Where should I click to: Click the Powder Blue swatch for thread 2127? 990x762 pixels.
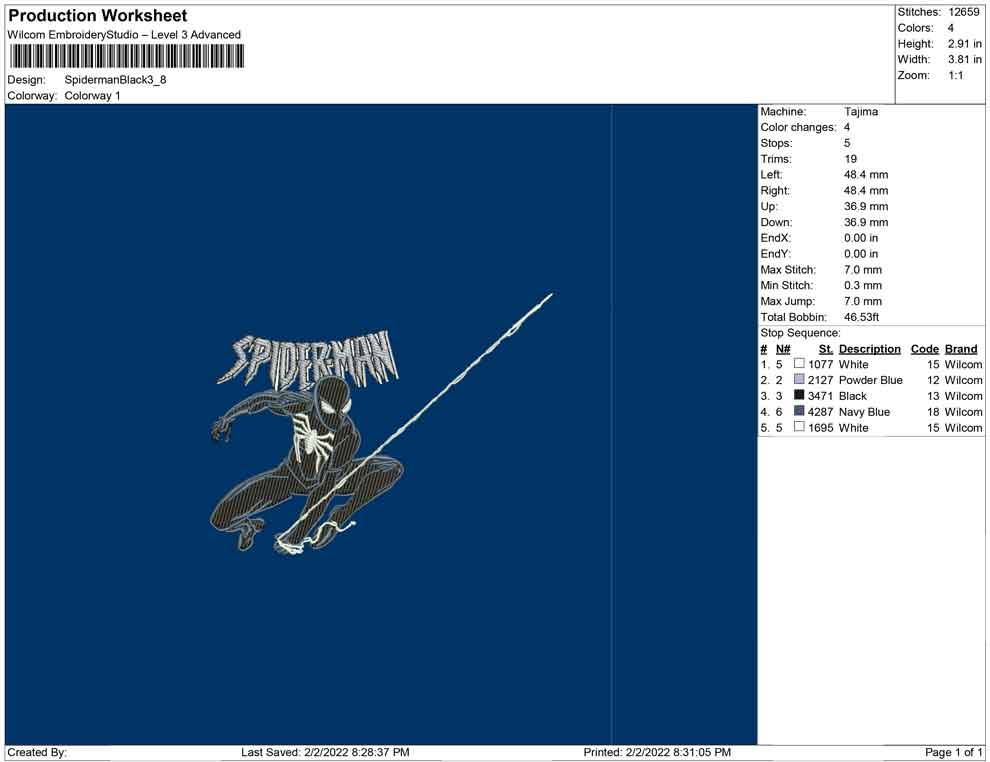click(x=799, y=379)
